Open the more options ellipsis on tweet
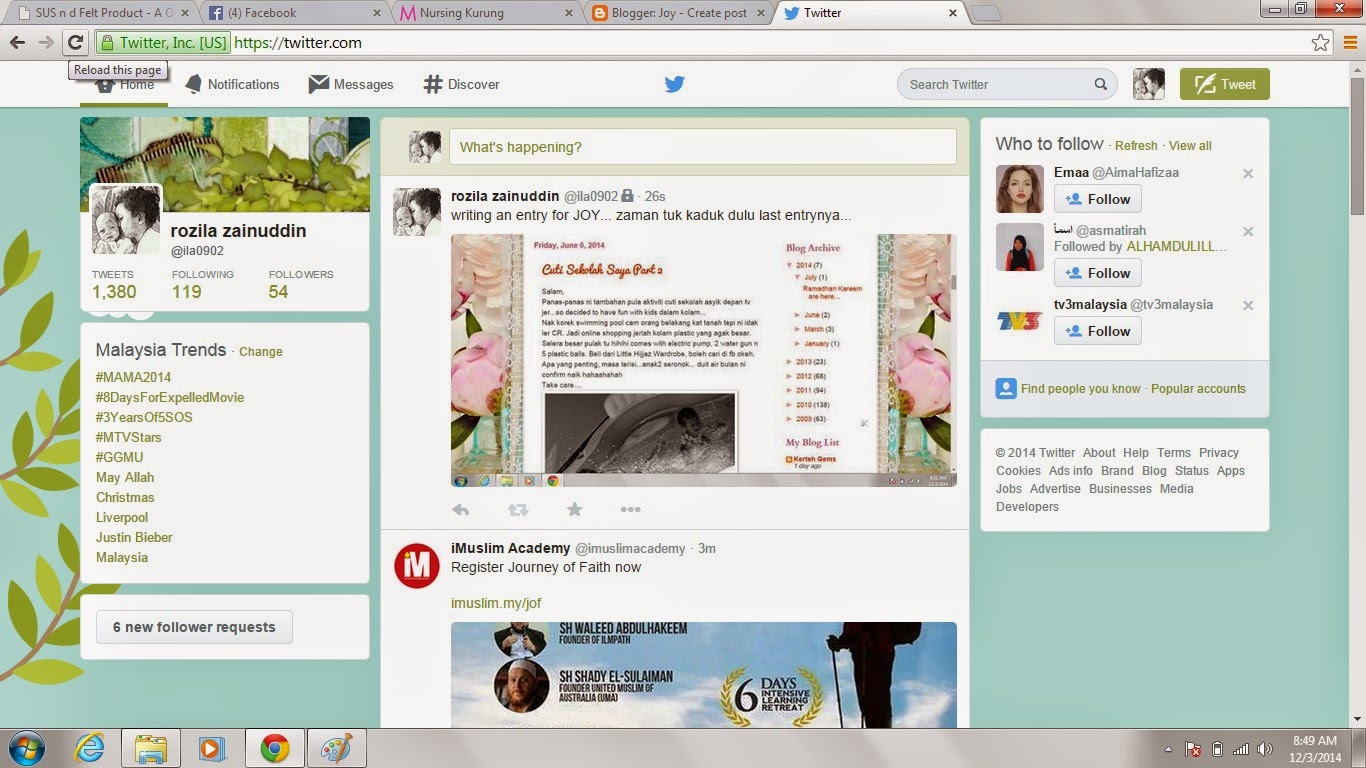The image size is (1366, 768). 630,509
